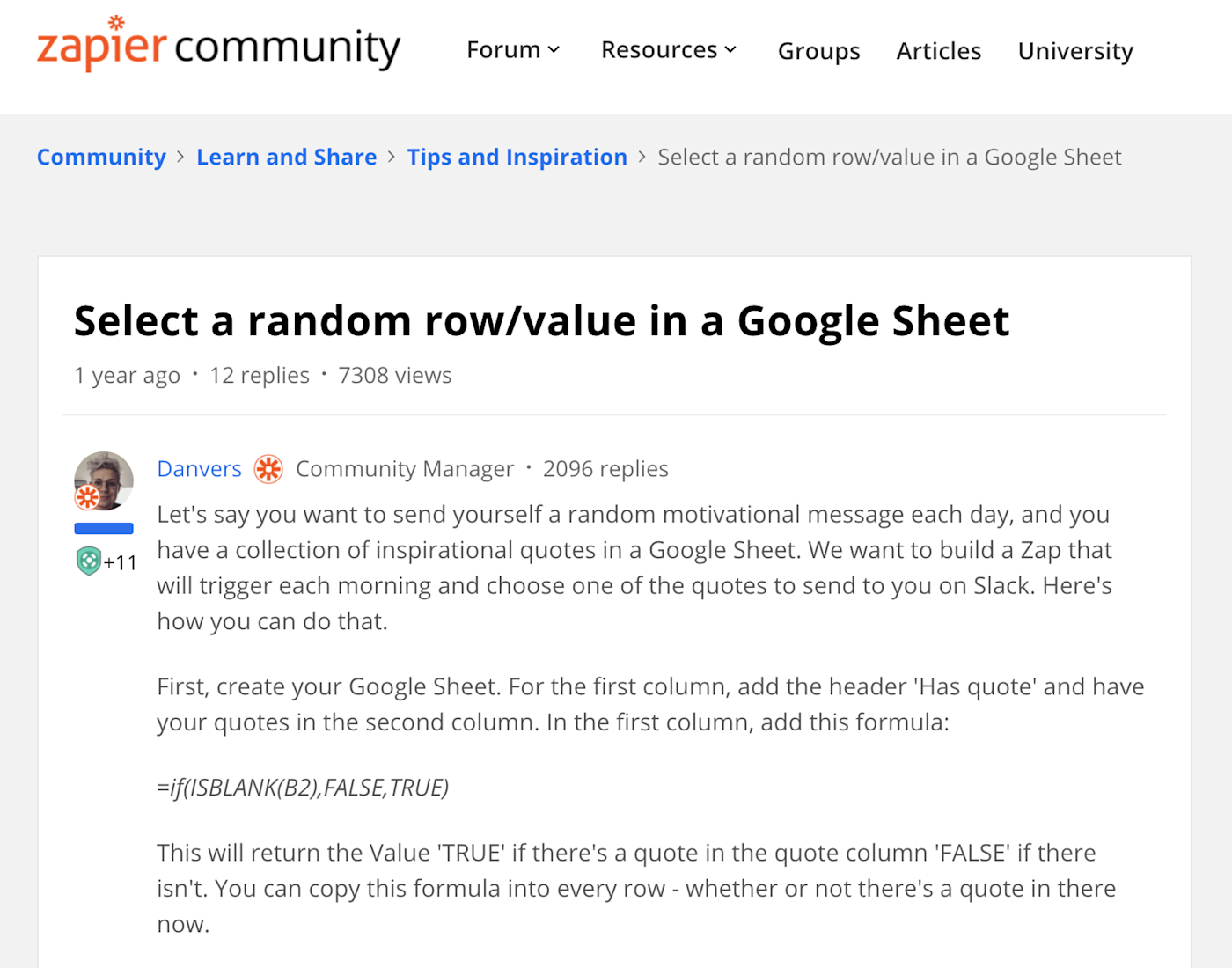Viewport: 1232px width, 968px height.
Task: Click the Zapier community logo
Action: click(x=218, y=44)
